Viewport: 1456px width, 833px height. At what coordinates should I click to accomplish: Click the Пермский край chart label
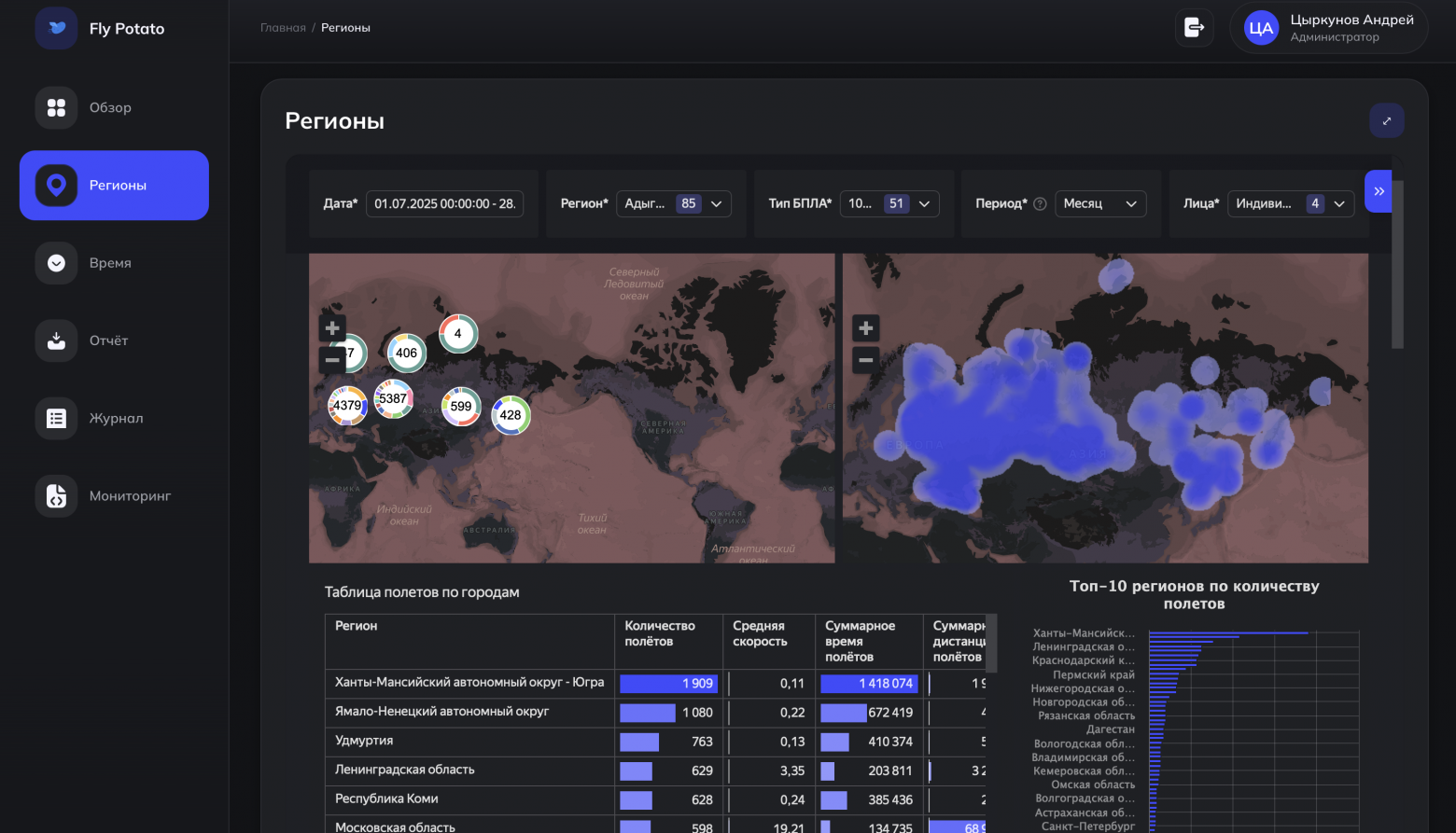click(x=1094, y=674)
